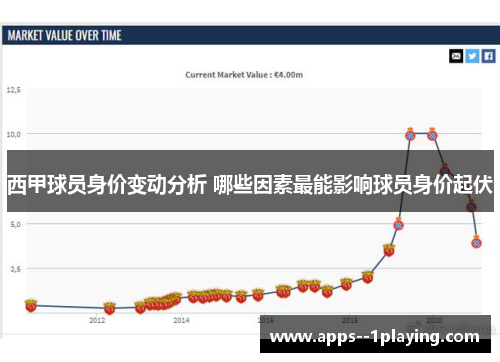Select the blue-striped marker on the 5,0 gridline
This screenshot has height=362, width=500.
click(x=399, y=224)
